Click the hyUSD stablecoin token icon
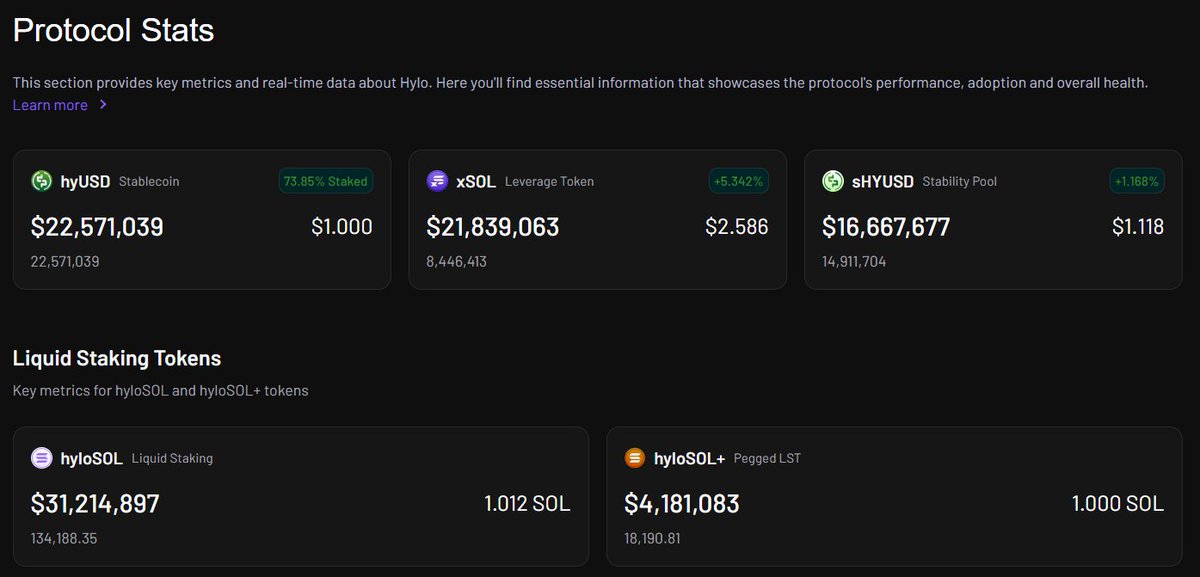The width and height of the screenshot is (1200, 577). coord(43,181)
